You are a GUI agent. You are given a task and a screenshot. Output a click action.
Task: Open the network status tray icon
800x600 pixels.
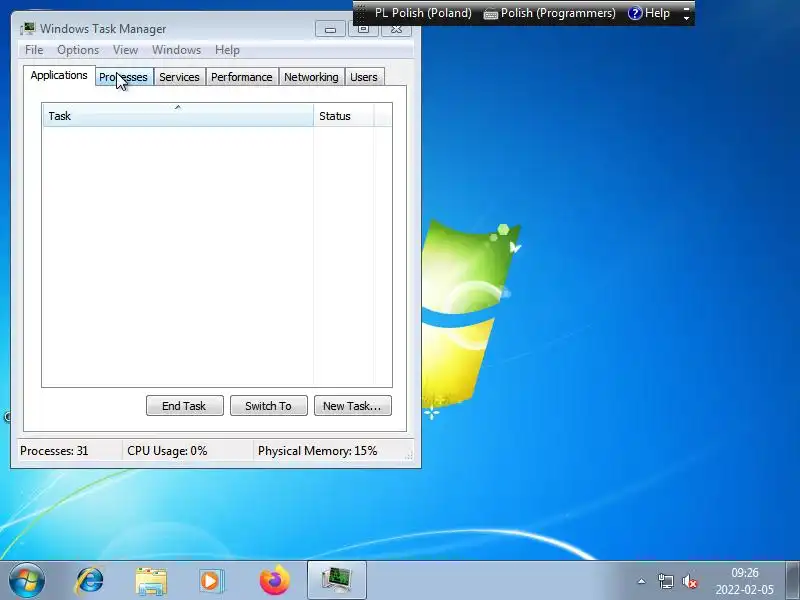[x=666, y=581]
